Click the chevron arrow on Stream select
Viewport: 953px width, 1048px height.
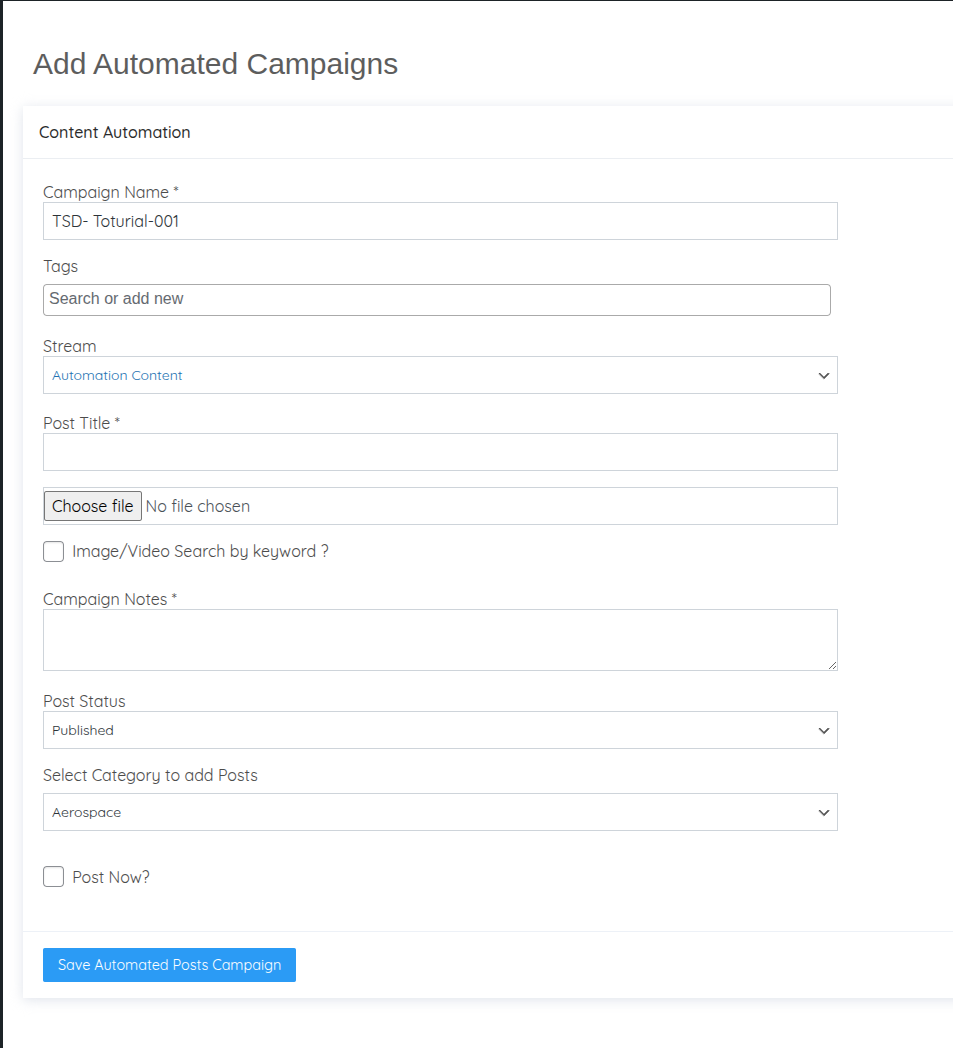(824, 376)
